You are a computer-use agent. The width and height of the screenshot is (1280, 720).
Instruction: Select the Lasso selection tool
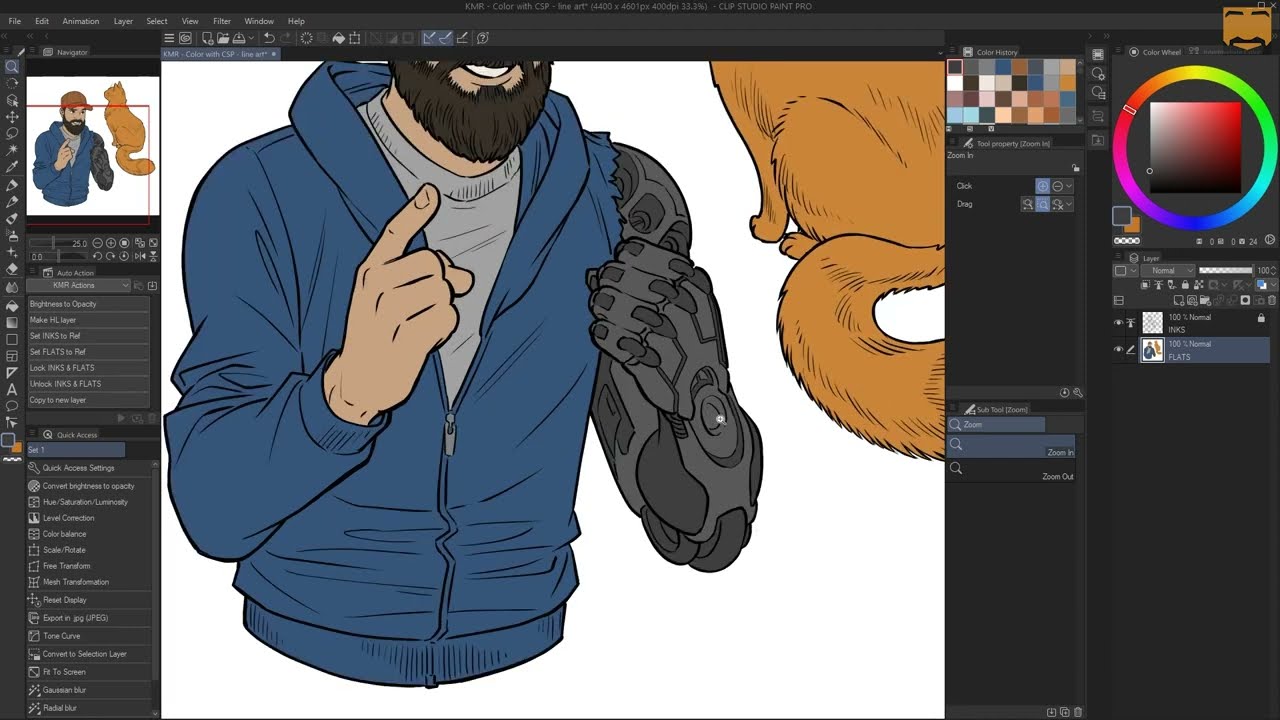(12, 133)
